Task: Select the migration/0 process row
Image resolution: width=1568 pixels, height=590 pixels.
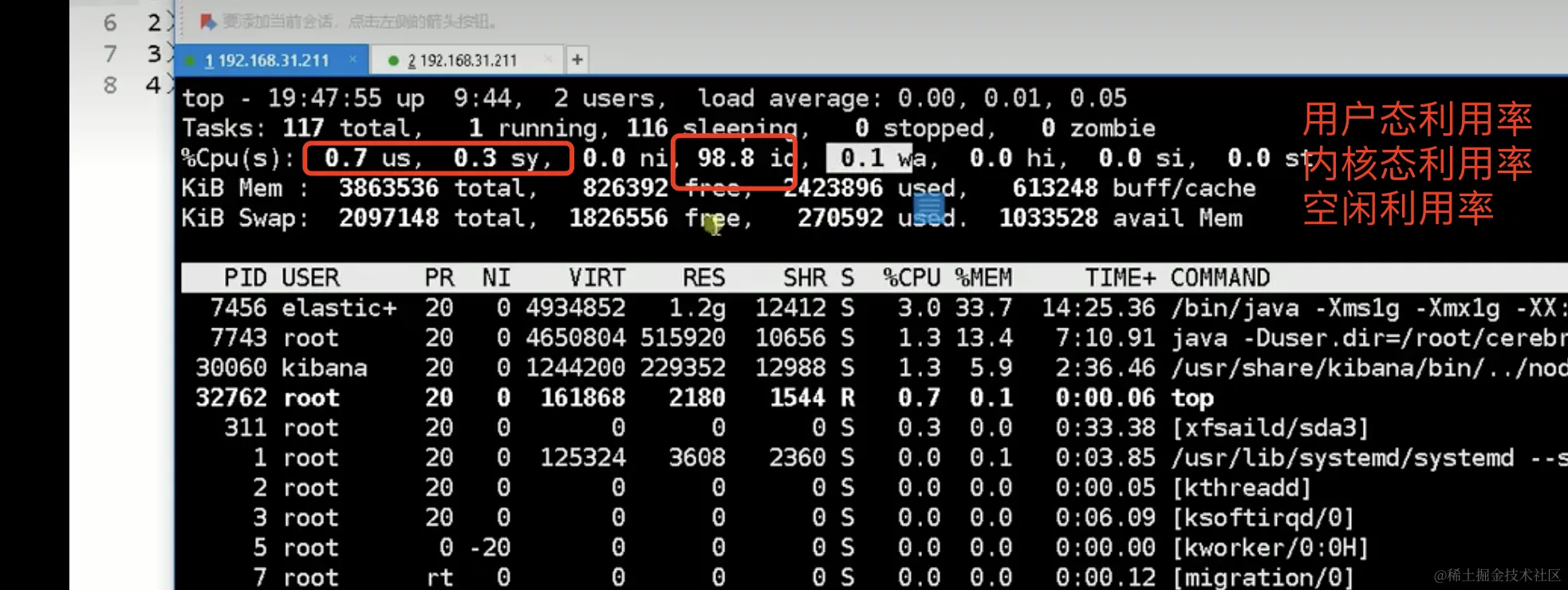Action: click(x=874, y=577)
